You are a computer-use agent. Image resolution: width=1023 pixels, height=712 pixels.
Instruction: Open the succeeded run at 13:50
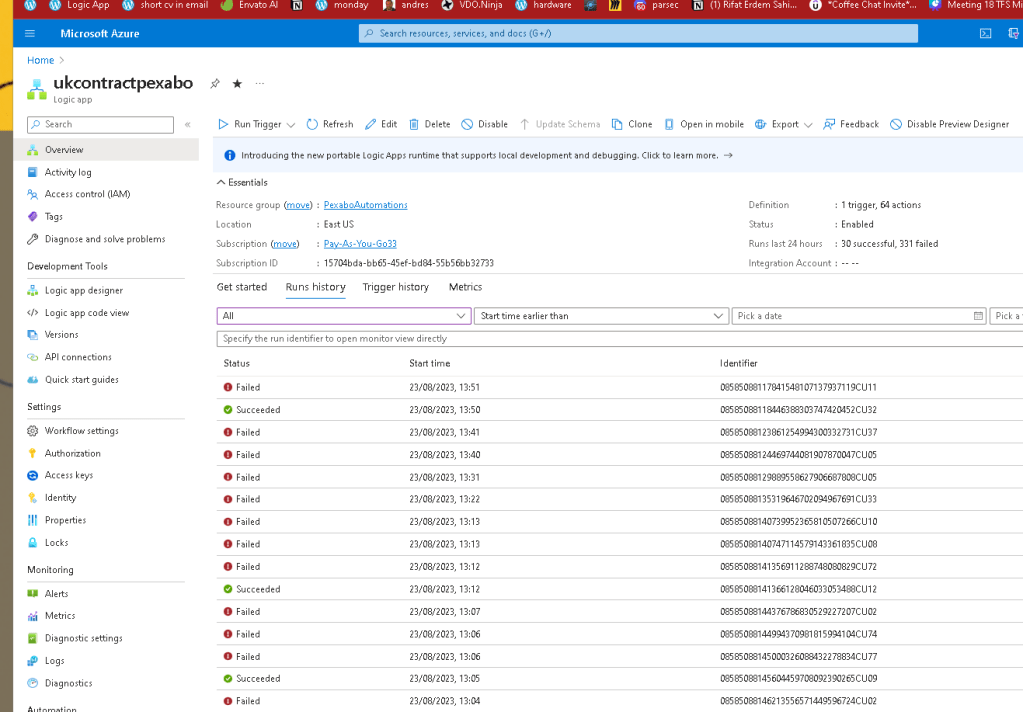tap(619, 410)
